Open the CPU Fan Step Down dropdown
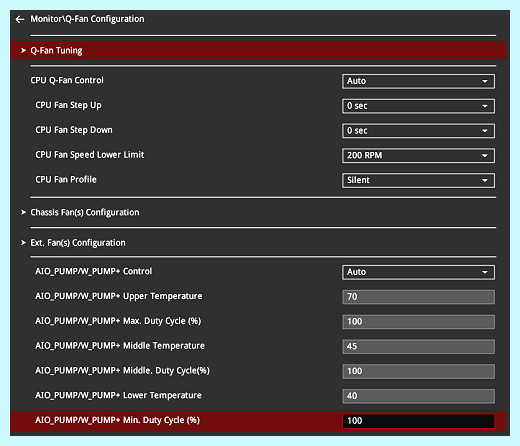Image resolution: width=520 pixels, height=446 pixels. (x=418, y=131)
